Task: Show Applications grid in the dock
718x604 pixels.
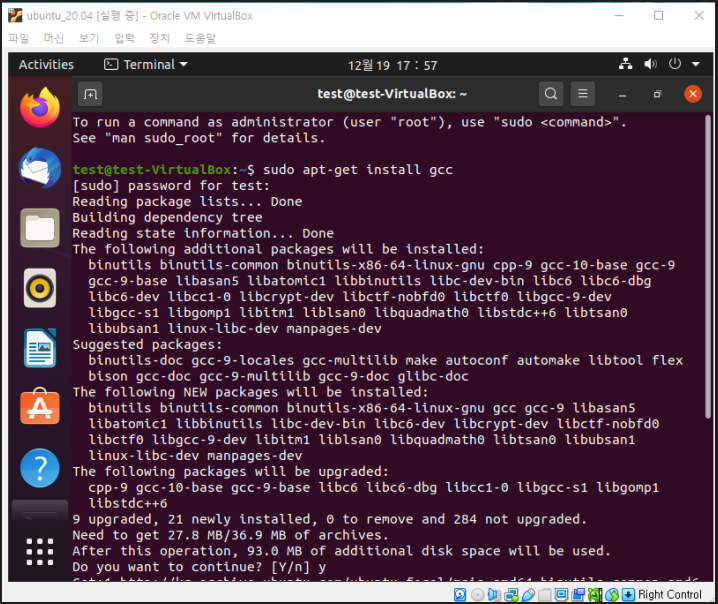Action: pyautogui.click(x=40, y=551)
